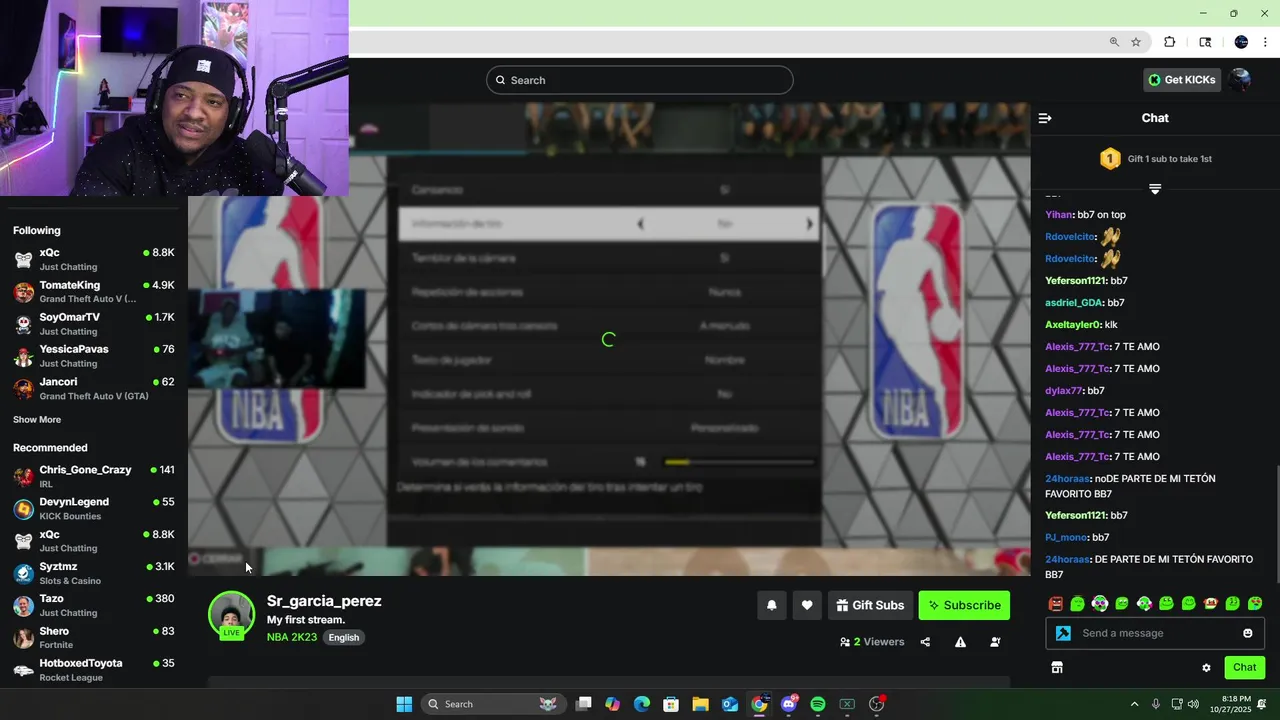Collapse the chat panel using the arrow icon
This screenshot has width=1280, height=720.
1045,118
